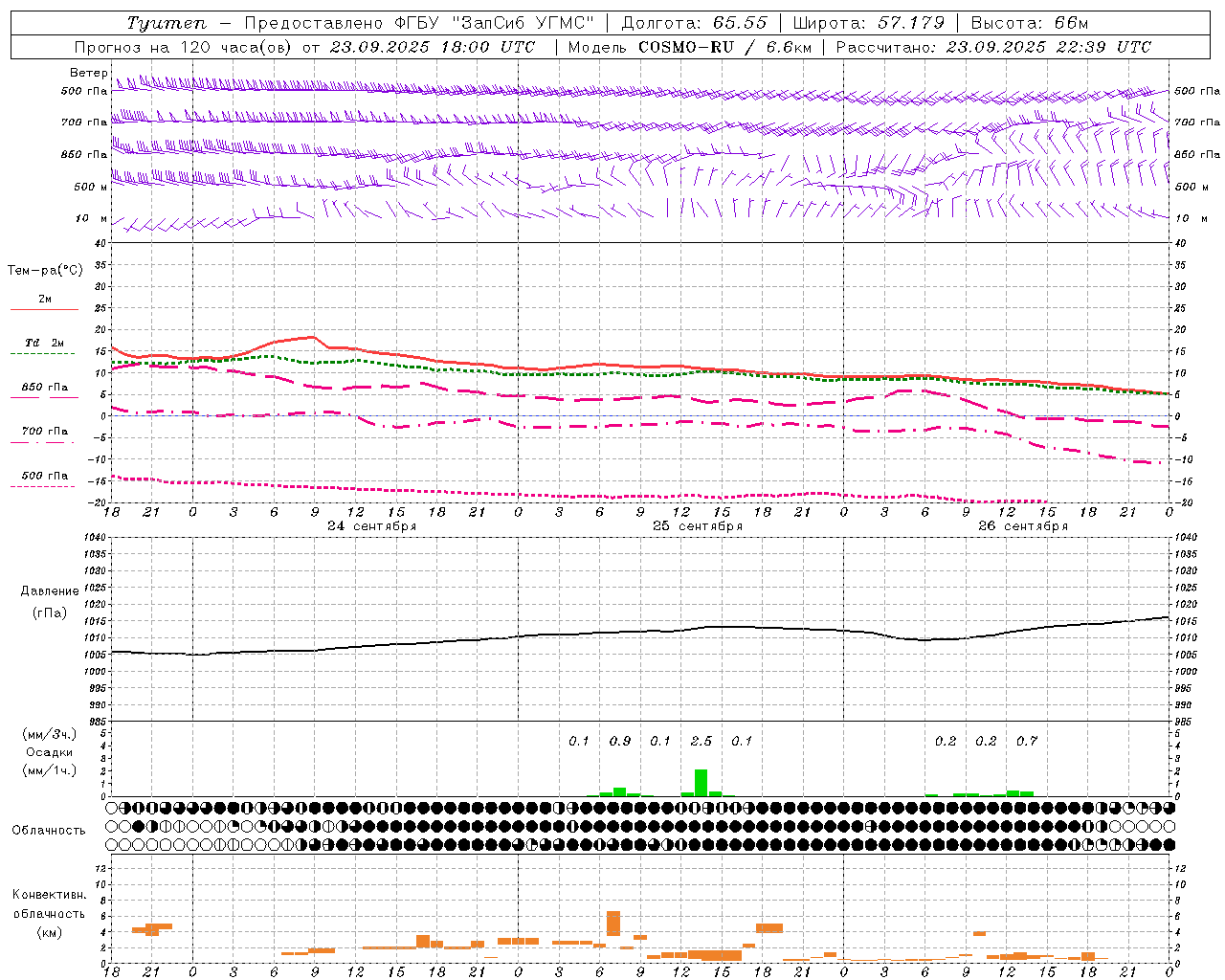Click the '24 сентября' date label
The image size is (1225, 980).
[x=371, y=526]
